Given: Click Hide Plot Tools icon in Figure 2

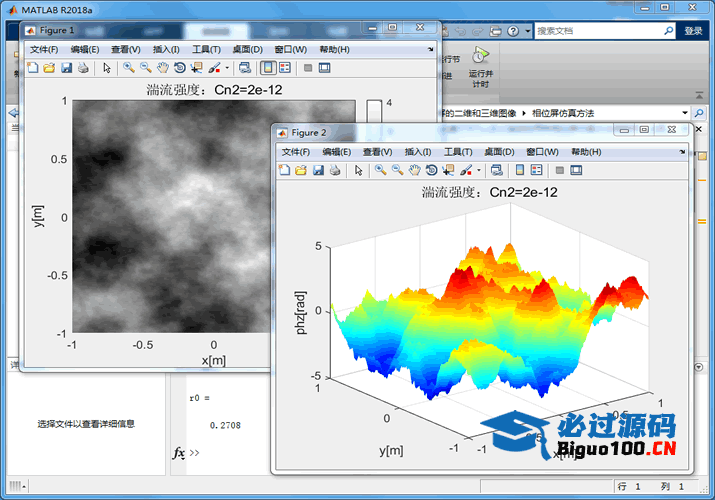Looking at the screenshot, I should (x=560, y=170).
